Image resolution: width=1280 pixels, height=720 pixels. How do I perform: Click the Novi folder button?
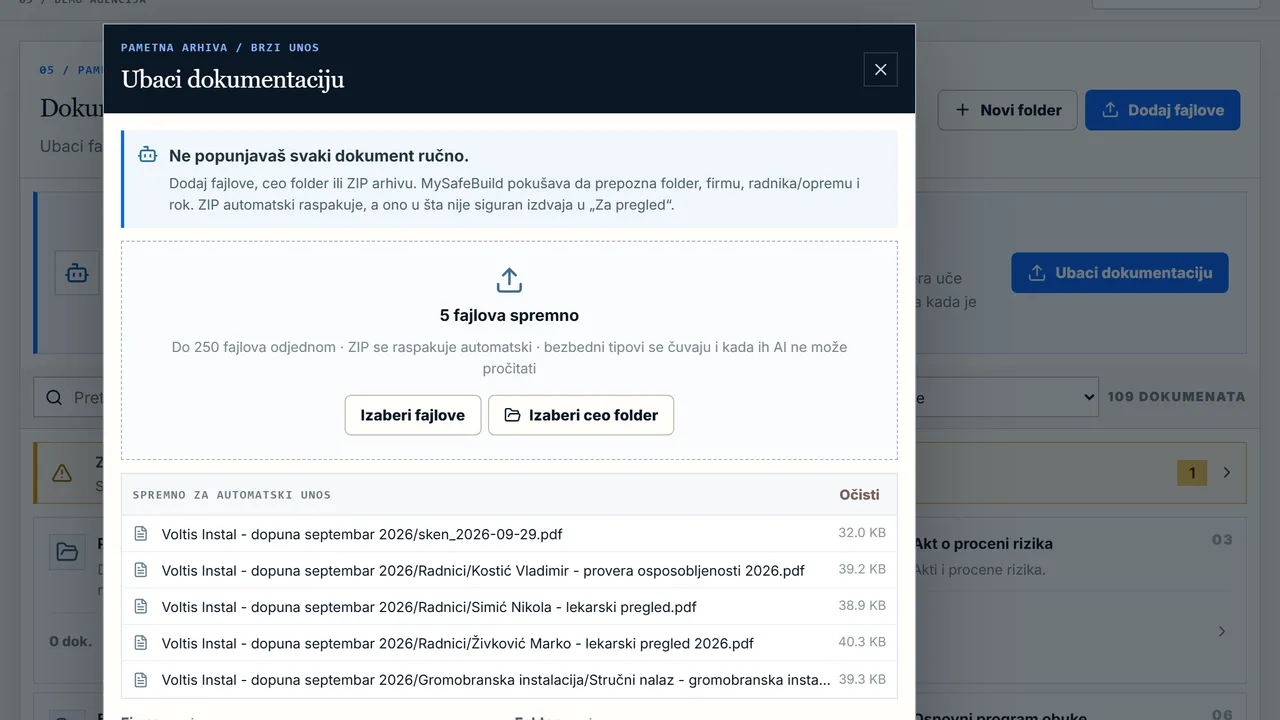pos(1007,110)
